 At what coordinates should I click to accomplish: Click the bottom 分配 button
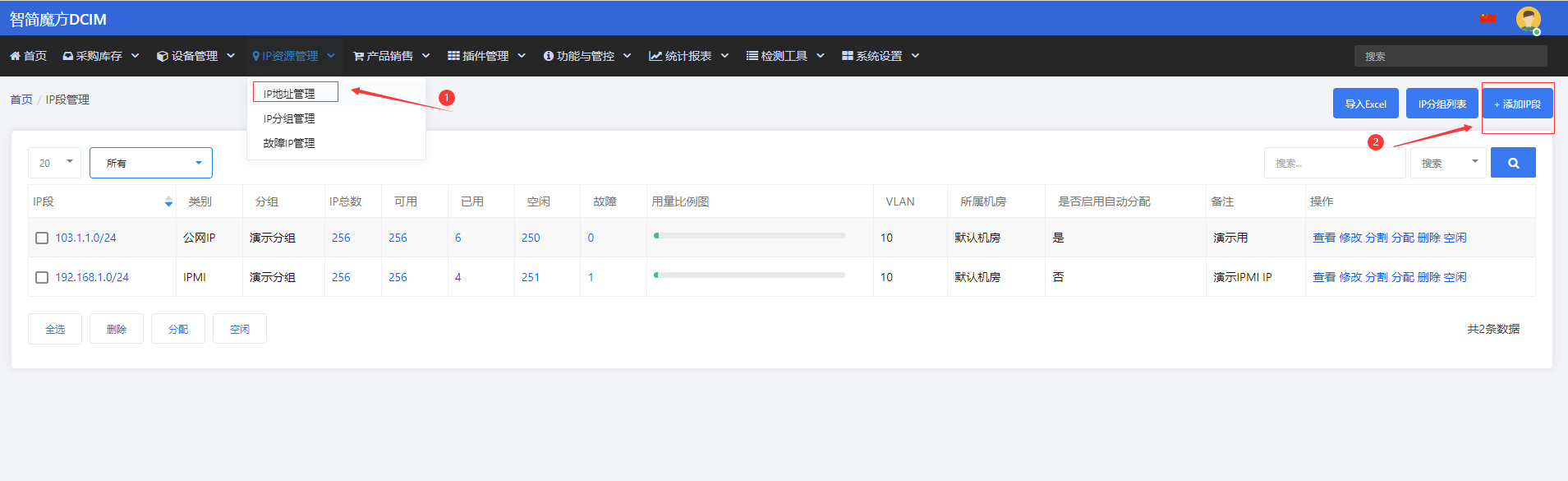(x=178, y=329)
